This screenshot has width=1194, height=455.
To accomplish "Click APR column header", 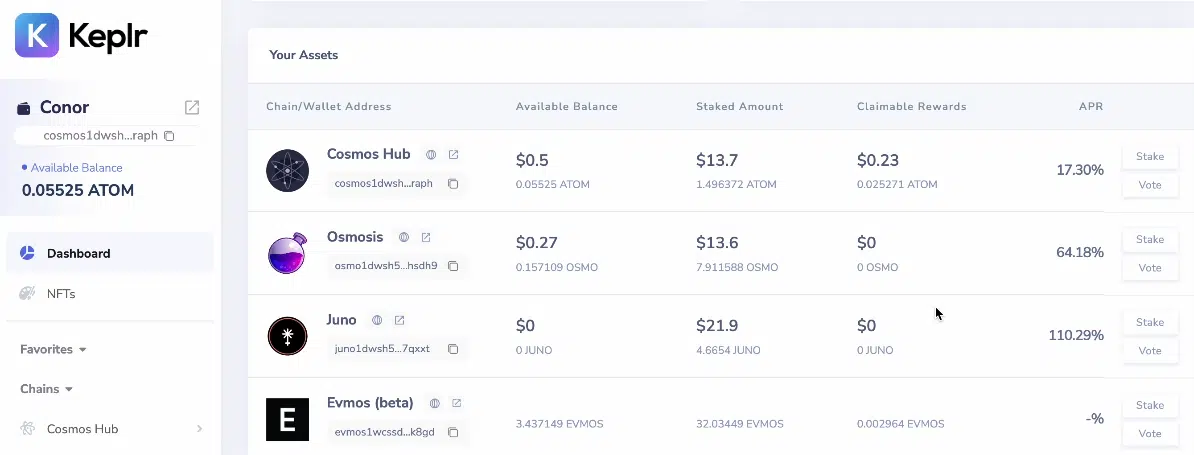I will (x=1091, y=107).
